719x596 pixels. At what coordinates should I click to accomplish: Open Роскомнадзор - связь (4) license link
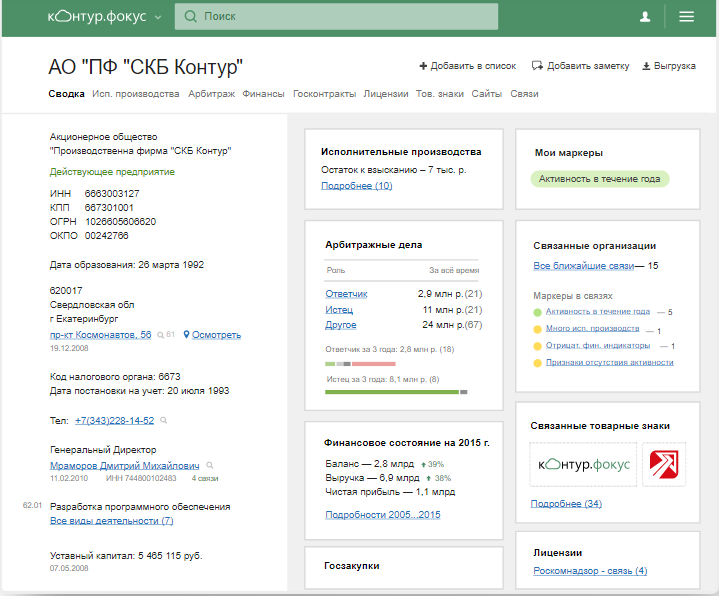pos(590,571)
